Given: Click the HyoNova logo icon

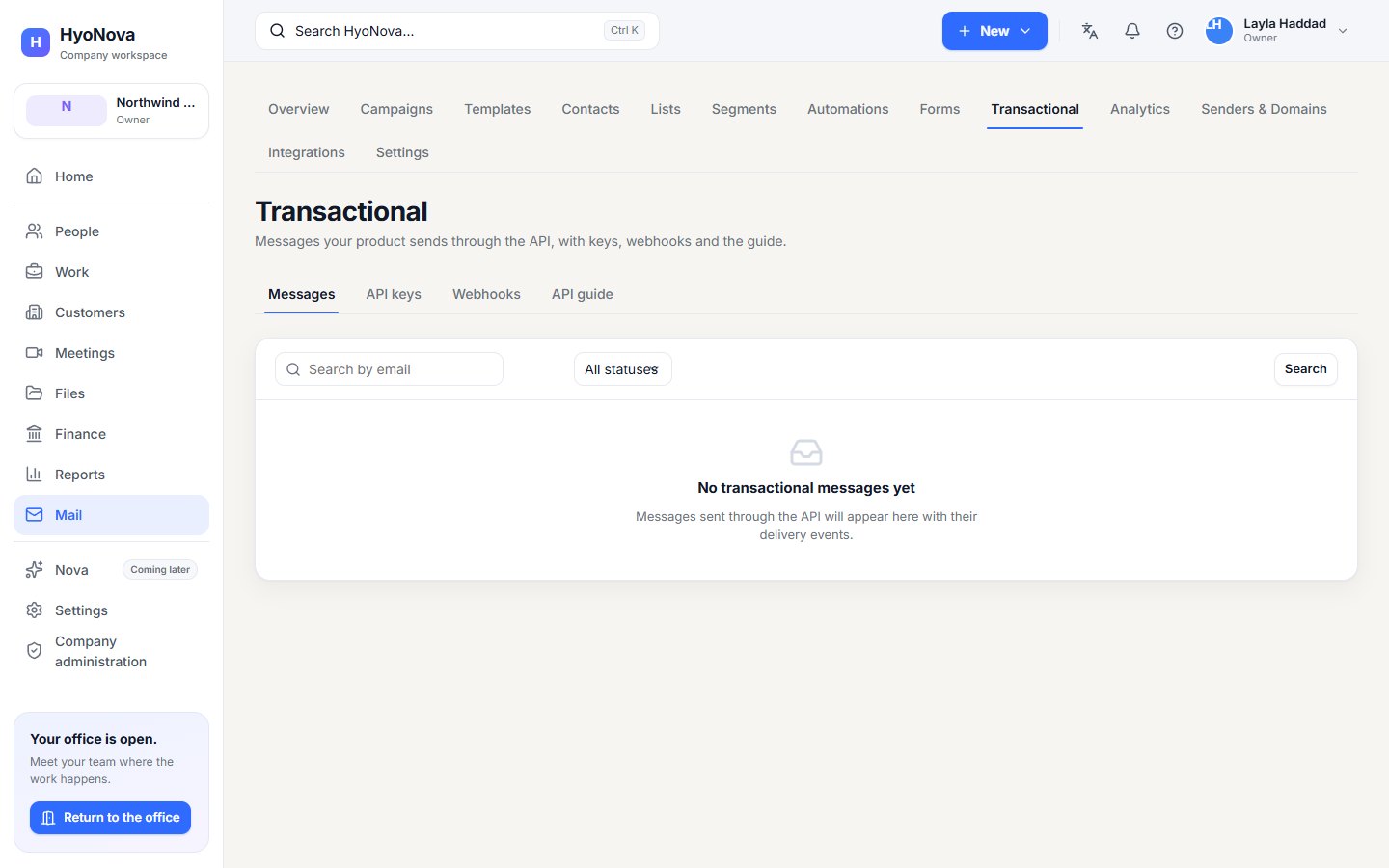Looking at the screenshot, I should point(36,42).
